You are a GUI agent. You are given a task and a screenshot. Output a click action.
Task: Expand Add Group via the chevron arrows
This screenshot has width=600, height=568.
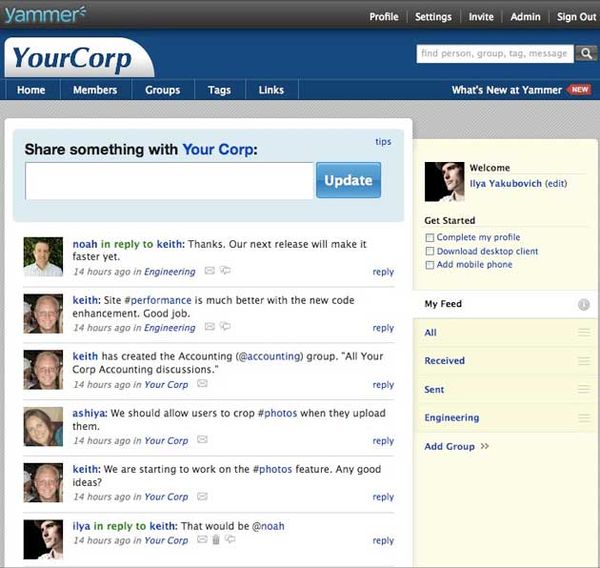point(485,446)
